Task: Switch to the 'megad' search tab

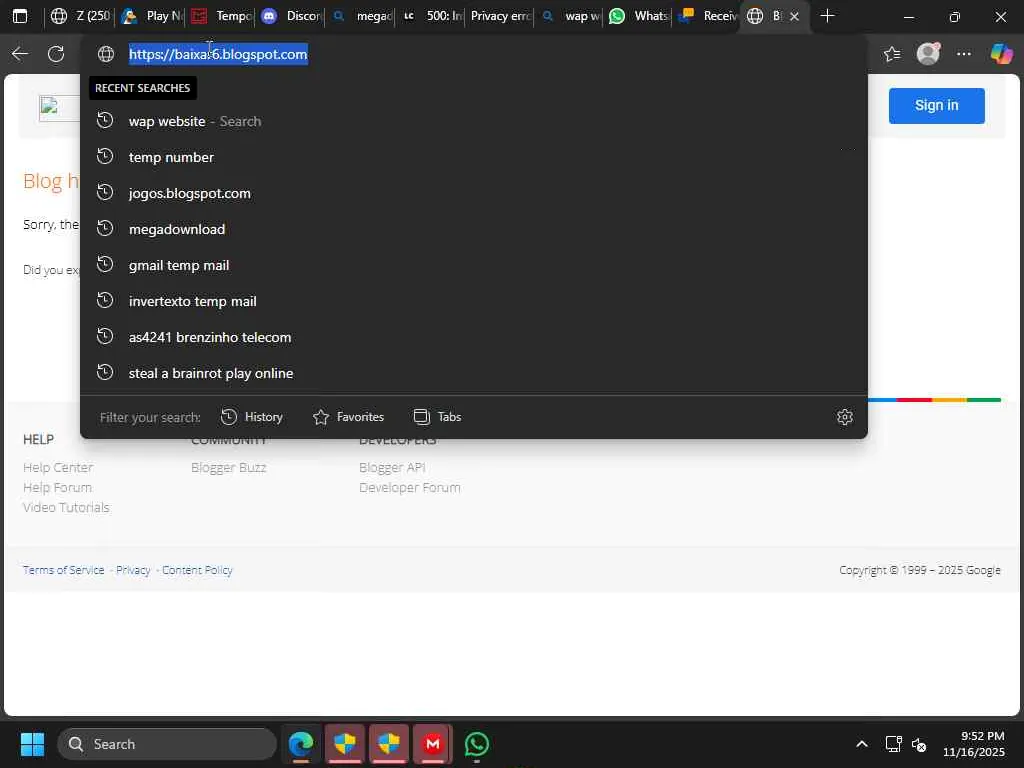Action: pyautogui.click(x=361, y=16)
